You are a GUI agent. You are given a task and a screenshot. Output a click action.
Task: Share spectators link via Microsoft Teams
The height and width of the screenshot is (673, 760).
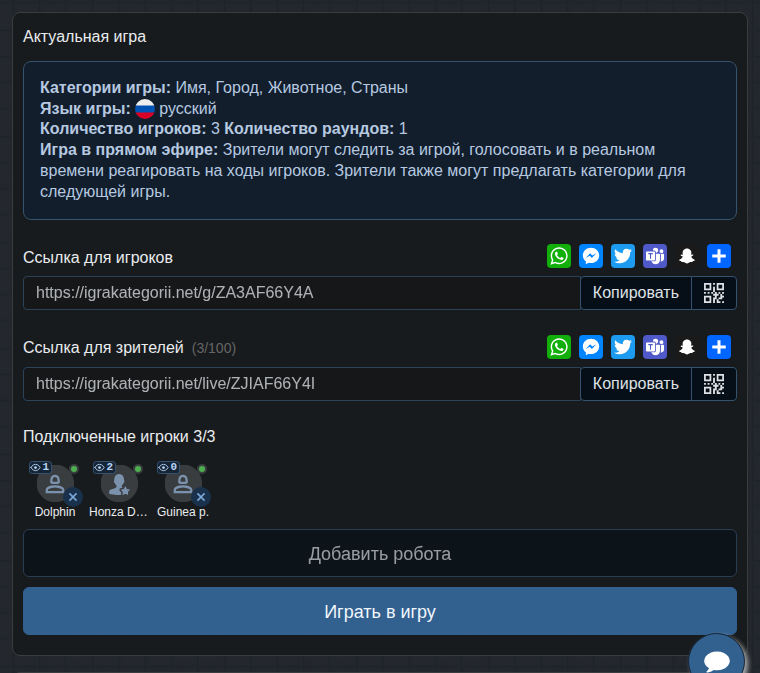tap(655, 347)
